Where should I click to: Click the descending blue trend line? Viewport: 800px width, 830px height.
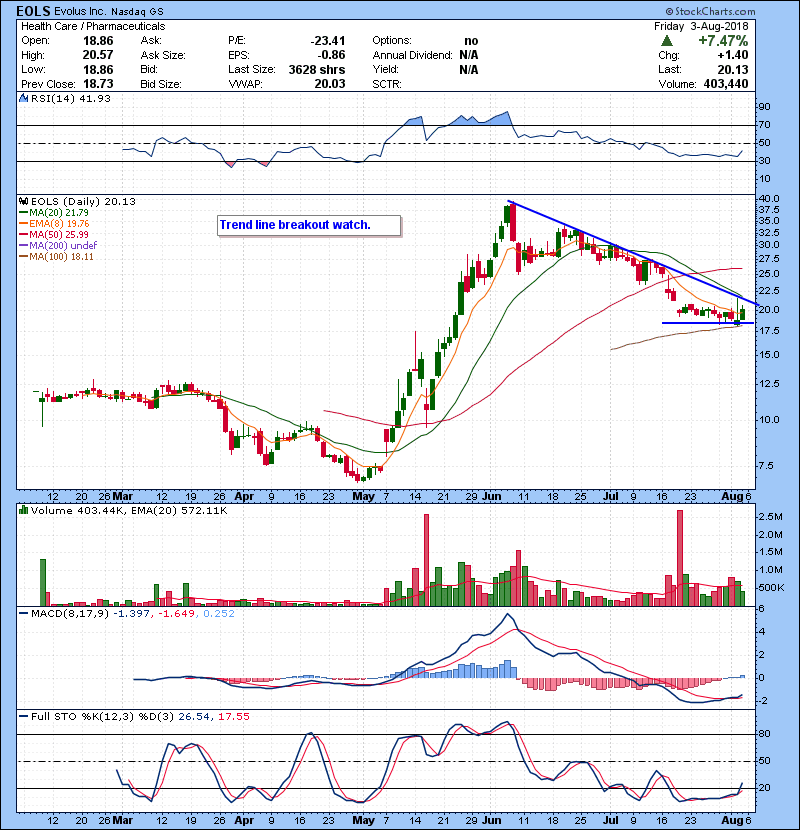(x=632, y=252)
